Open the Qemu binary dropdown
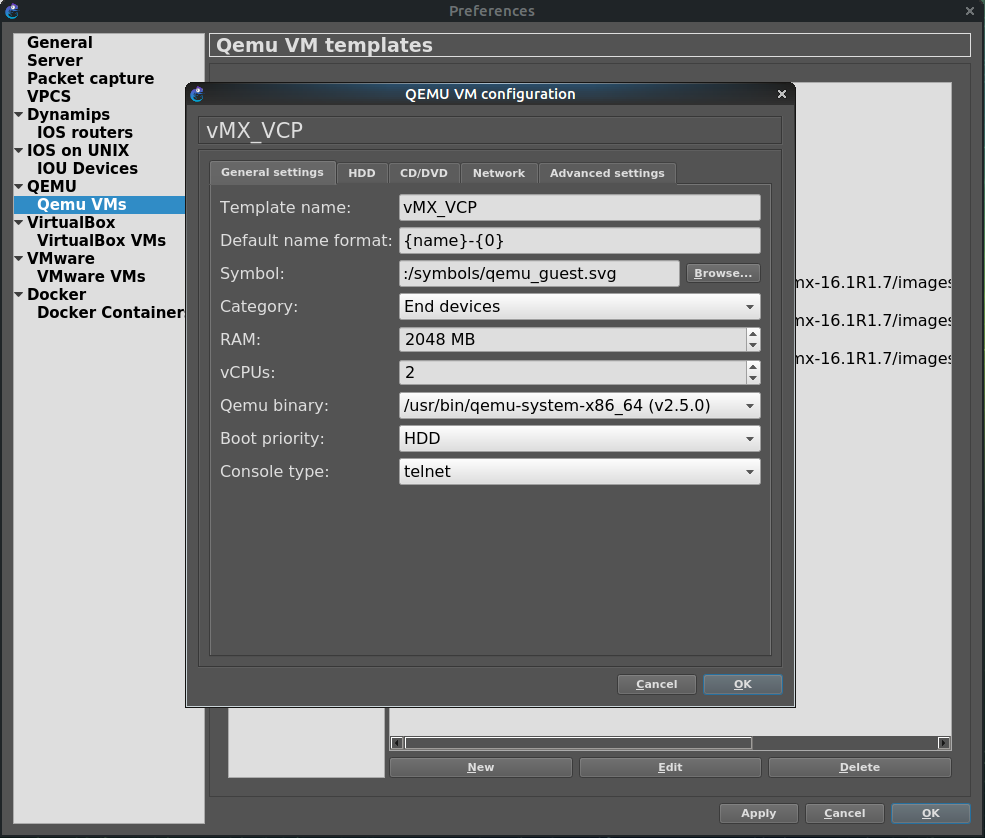The width and height of the screenshot is (985, 838). 580,406
